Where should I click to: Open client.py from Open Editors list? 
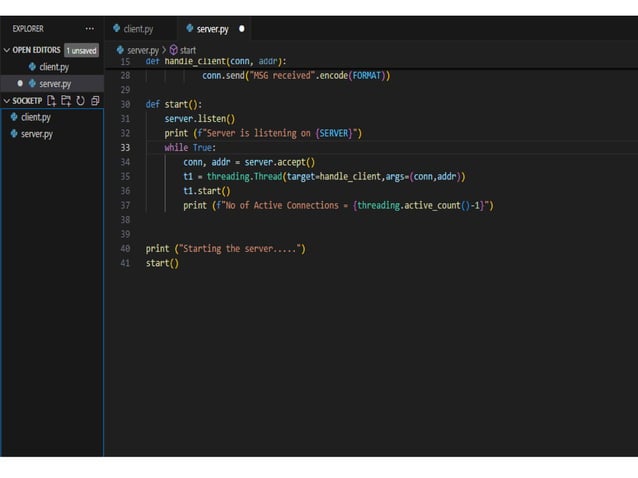[x=52, y=67]
